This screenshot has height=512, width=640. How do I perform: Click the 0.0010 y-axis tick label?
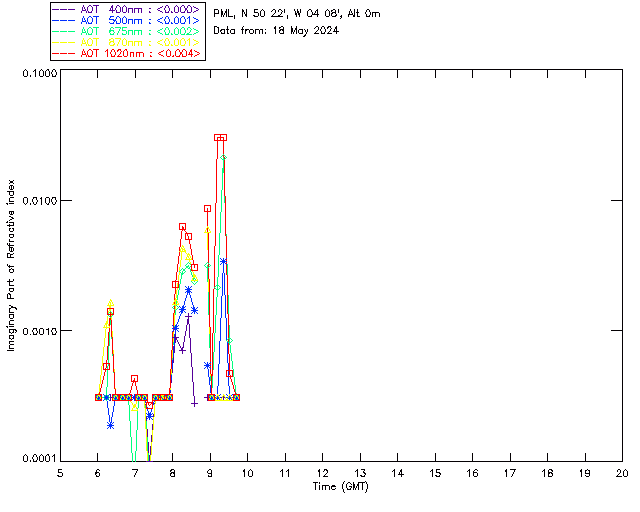[x=38, y=331]
